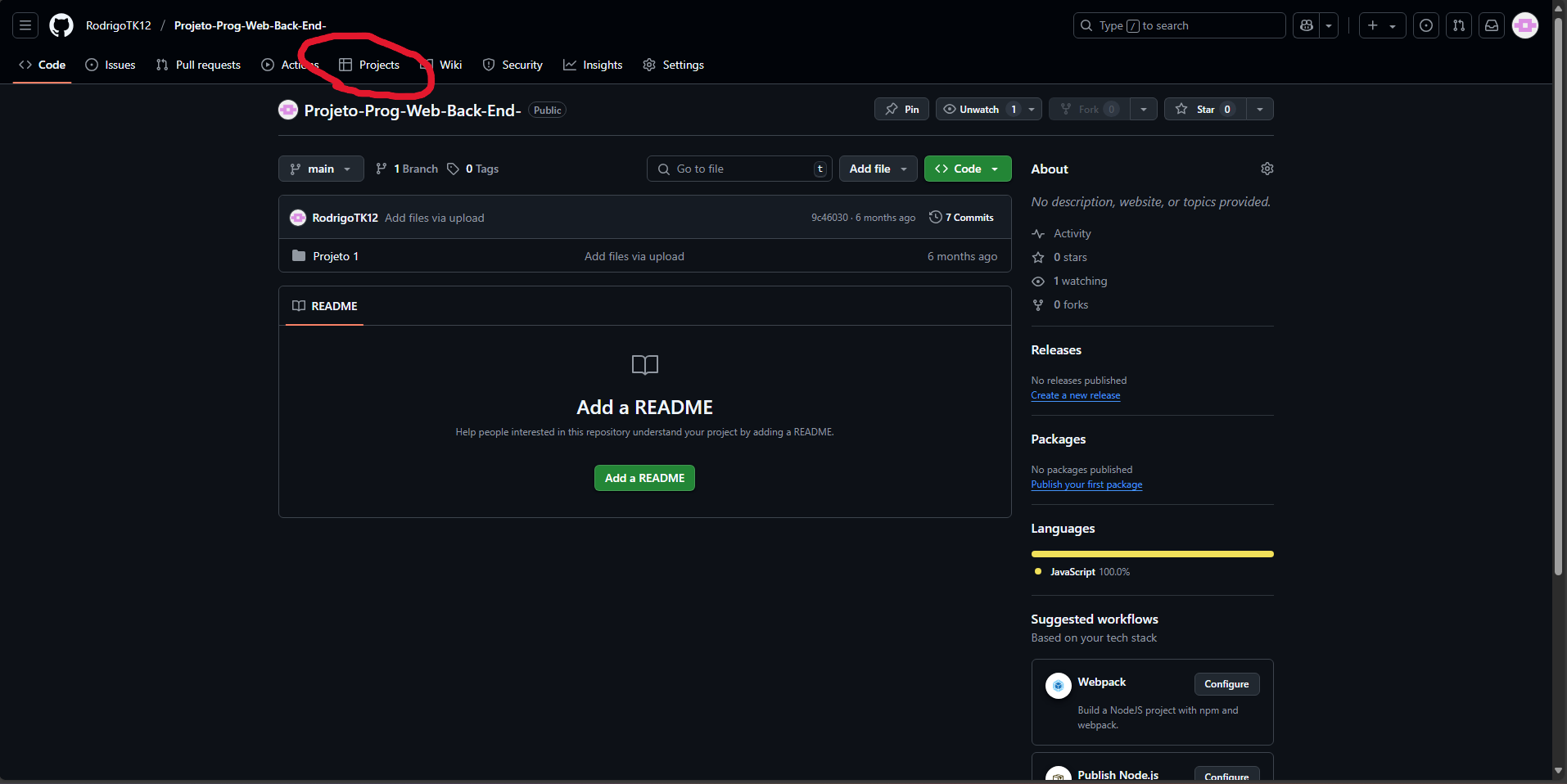The height and width of the screenshot is (784, 1567).
Task: Open the hamburger navigation menu
Action: (25, 25)
